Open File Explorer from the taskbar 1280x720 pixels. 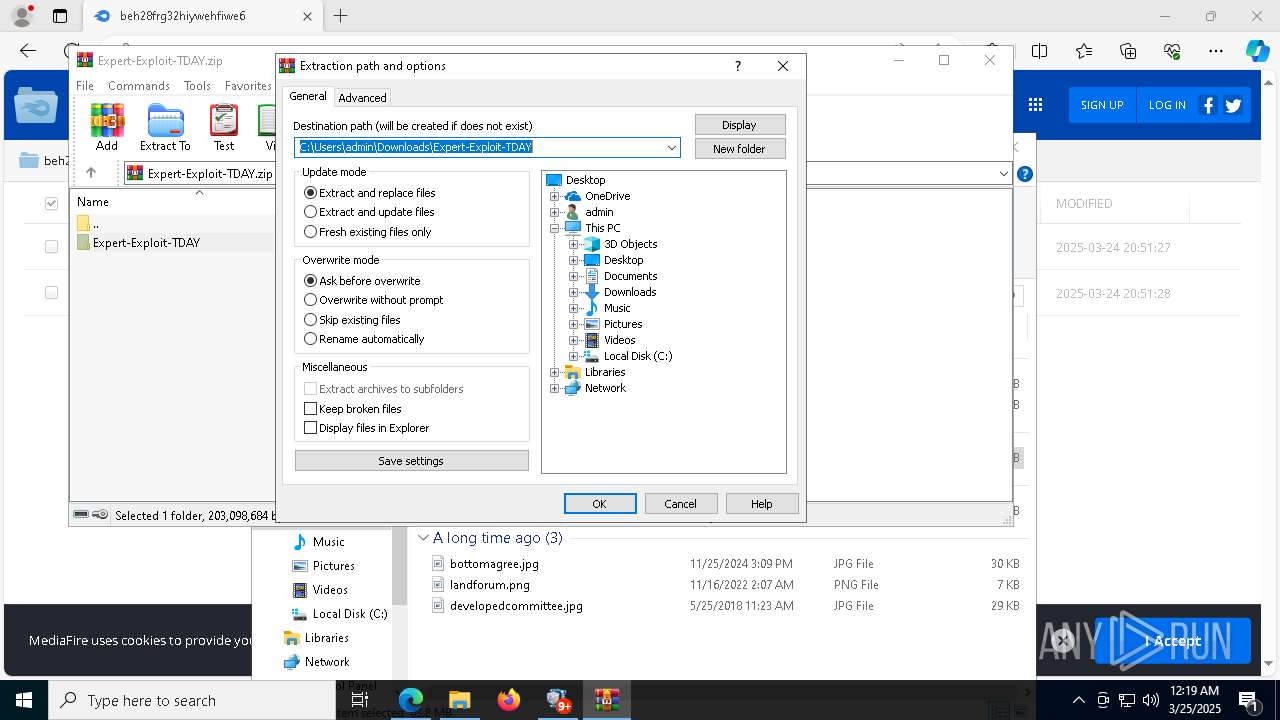(460, 700)
